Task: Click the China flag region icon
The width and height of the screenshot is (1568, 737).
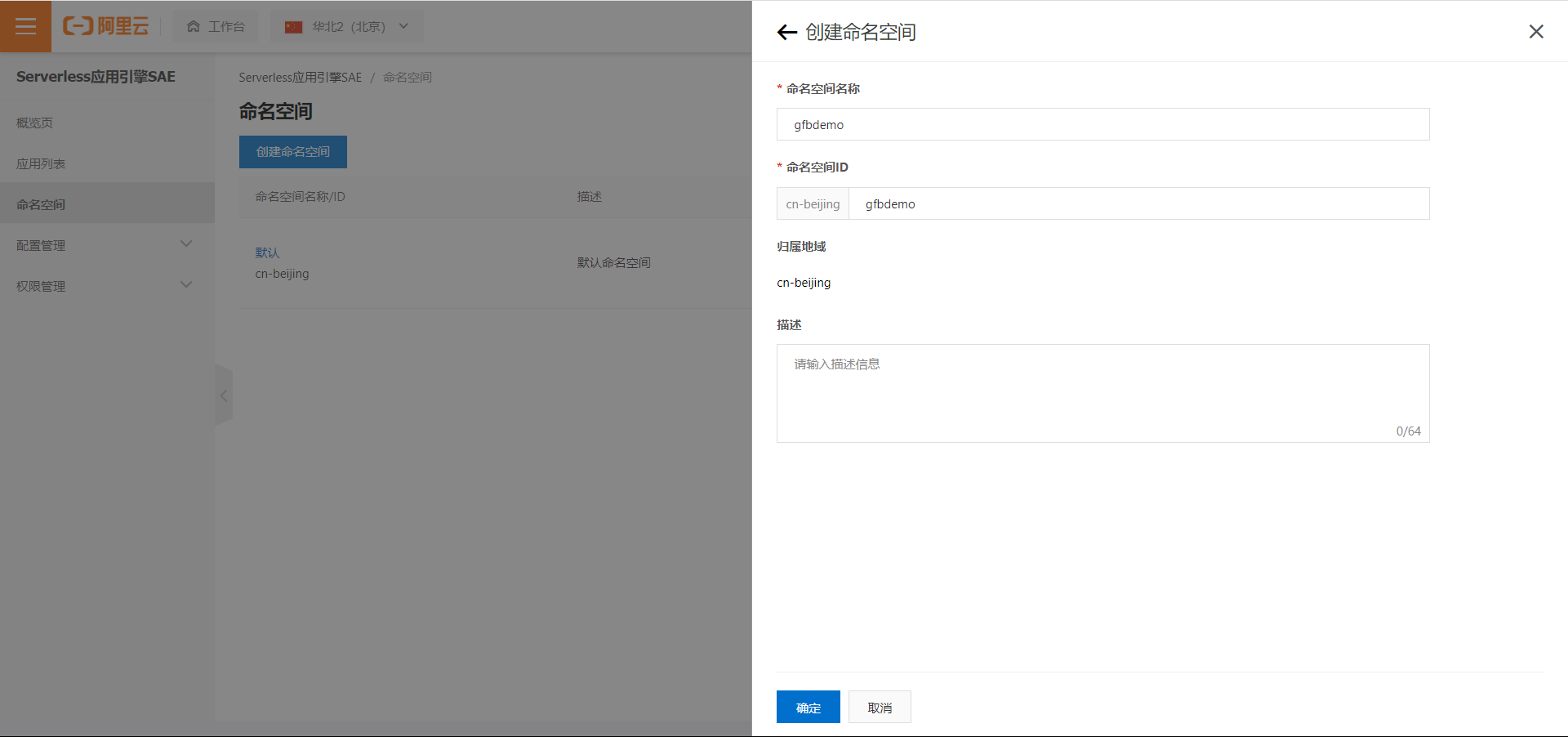Action: click(294, 25)
